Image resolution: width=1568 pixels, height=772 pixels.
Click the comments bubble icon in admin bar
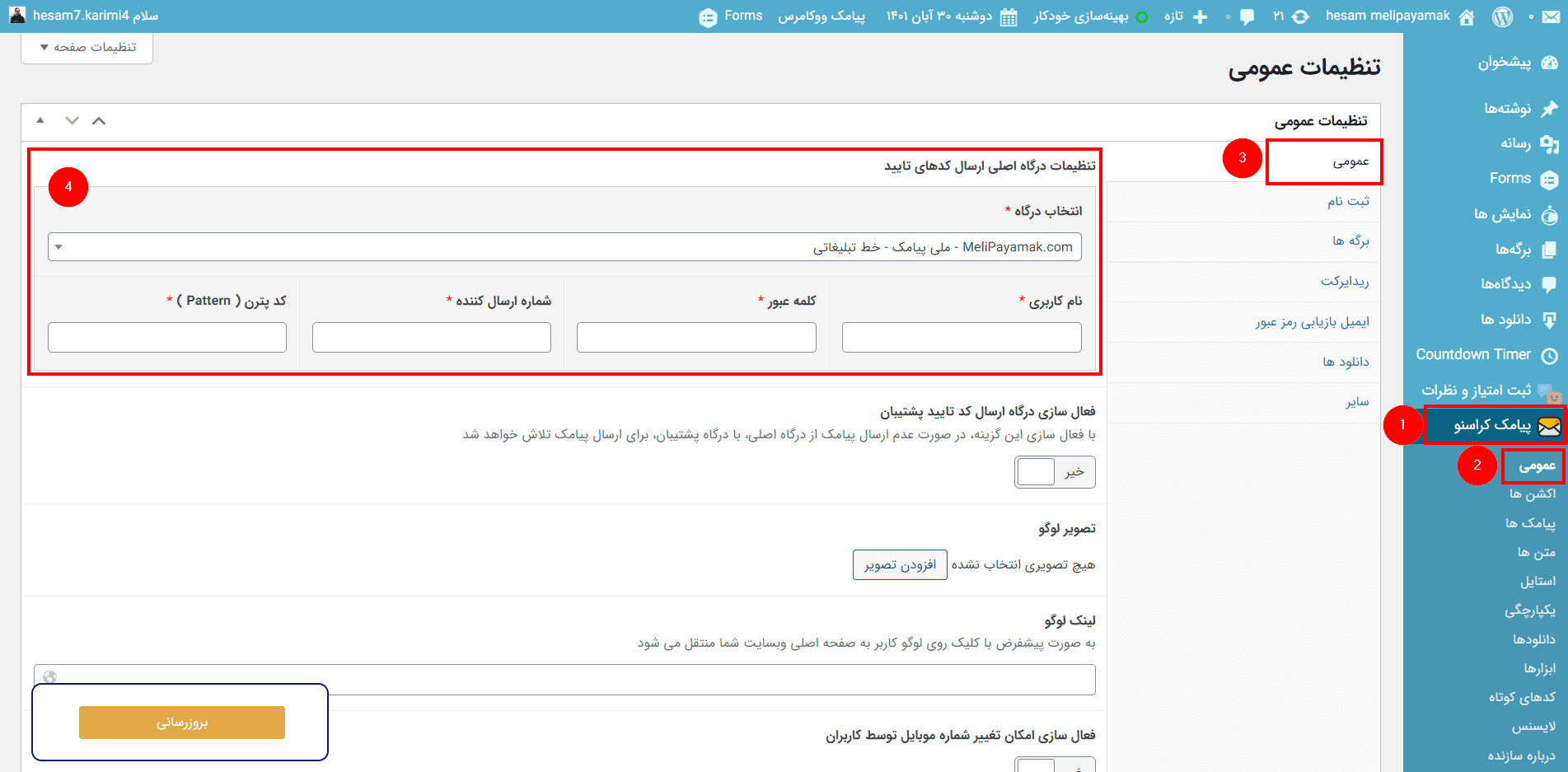(x=1246, y=15)
